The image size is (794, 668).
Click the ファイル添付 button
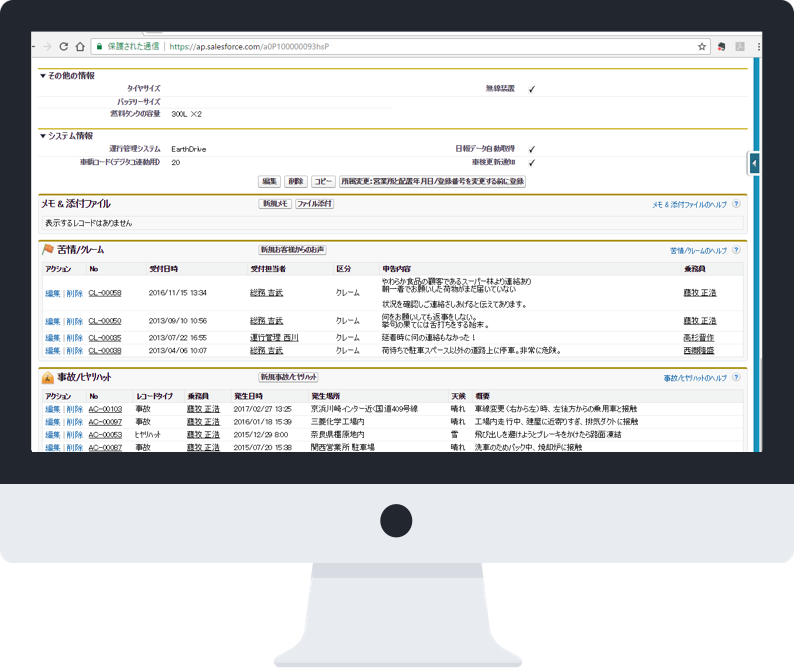(314, 204)
